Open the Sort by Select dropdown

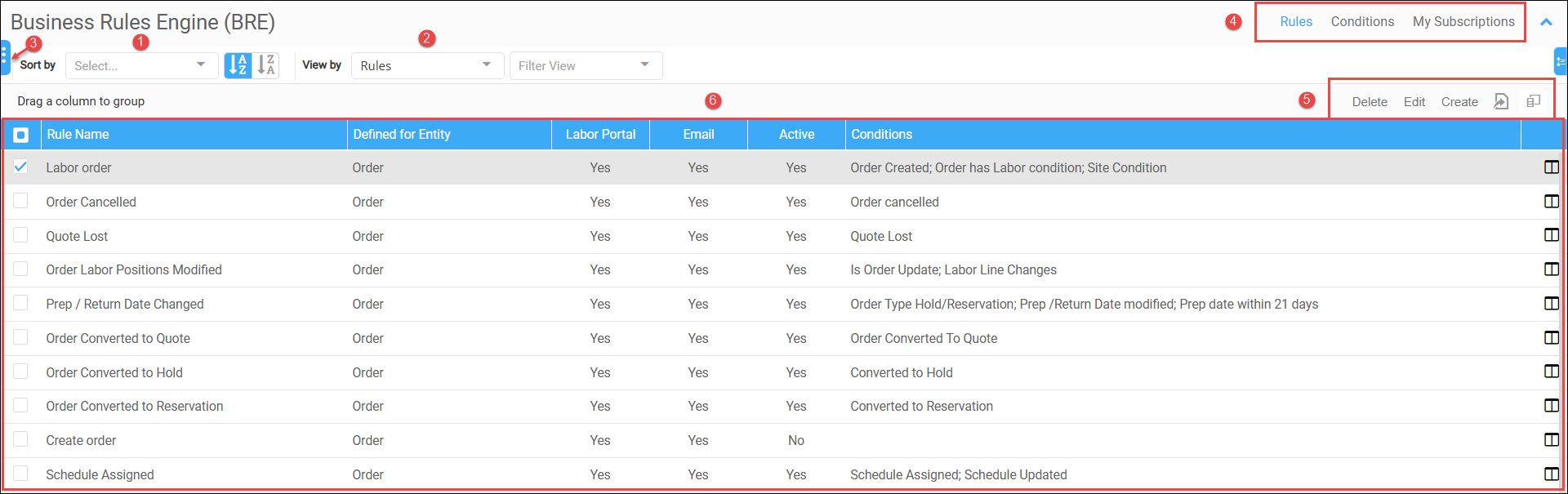click(x=141, y=65)
